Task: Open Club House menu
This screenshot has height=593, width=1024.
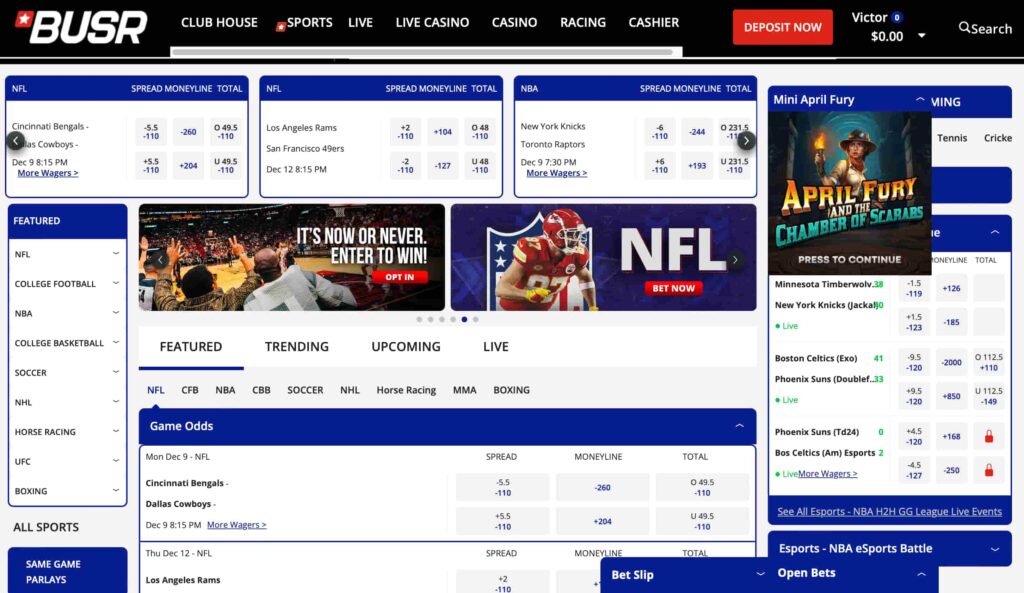Action: click(x=219, y=22)
